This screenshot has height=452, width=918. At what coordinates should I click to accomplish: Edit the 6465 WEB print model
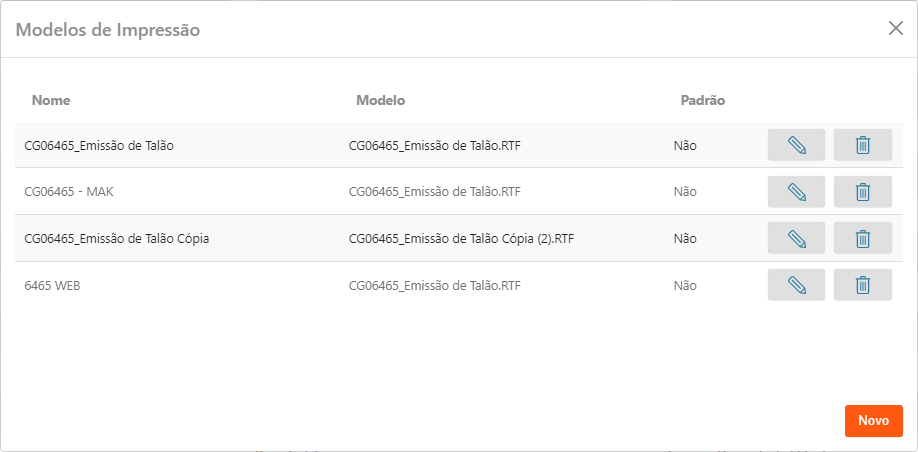796,285
